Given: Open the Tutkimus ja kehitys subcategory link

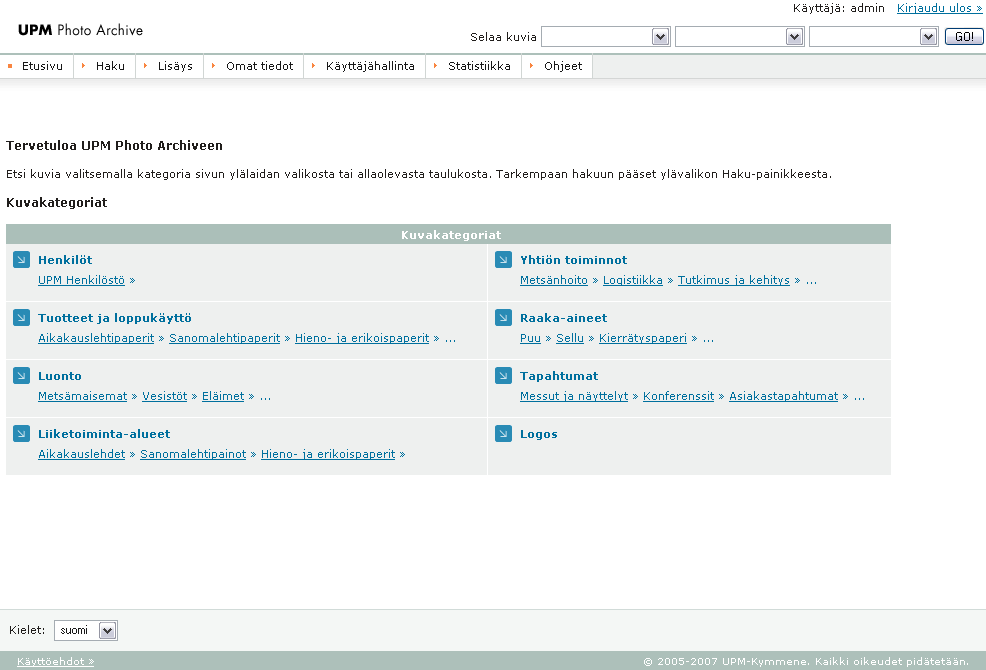Looking at the screenshot, I should tap(733, 280).
